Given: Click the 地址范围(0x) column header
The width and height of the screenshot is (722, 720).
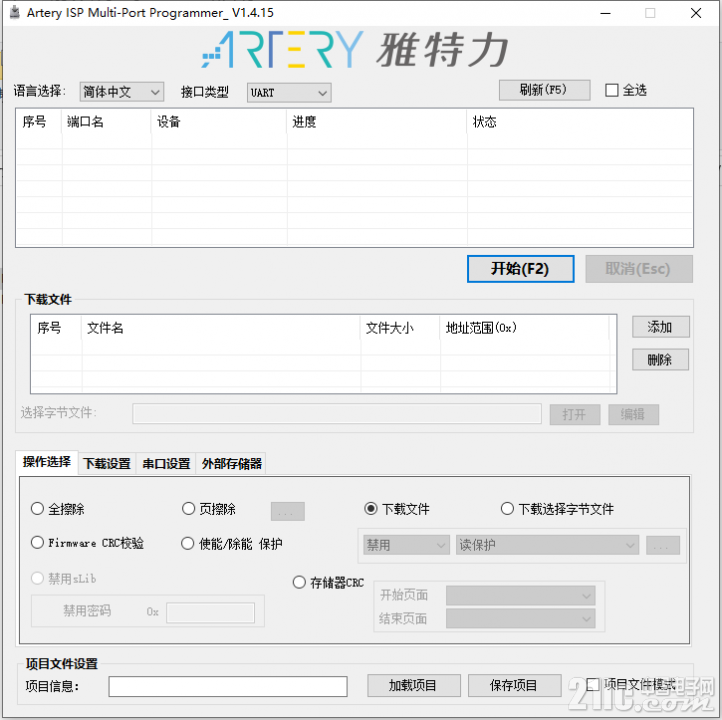Looking at the screenshot, I should tap(524, 328).
